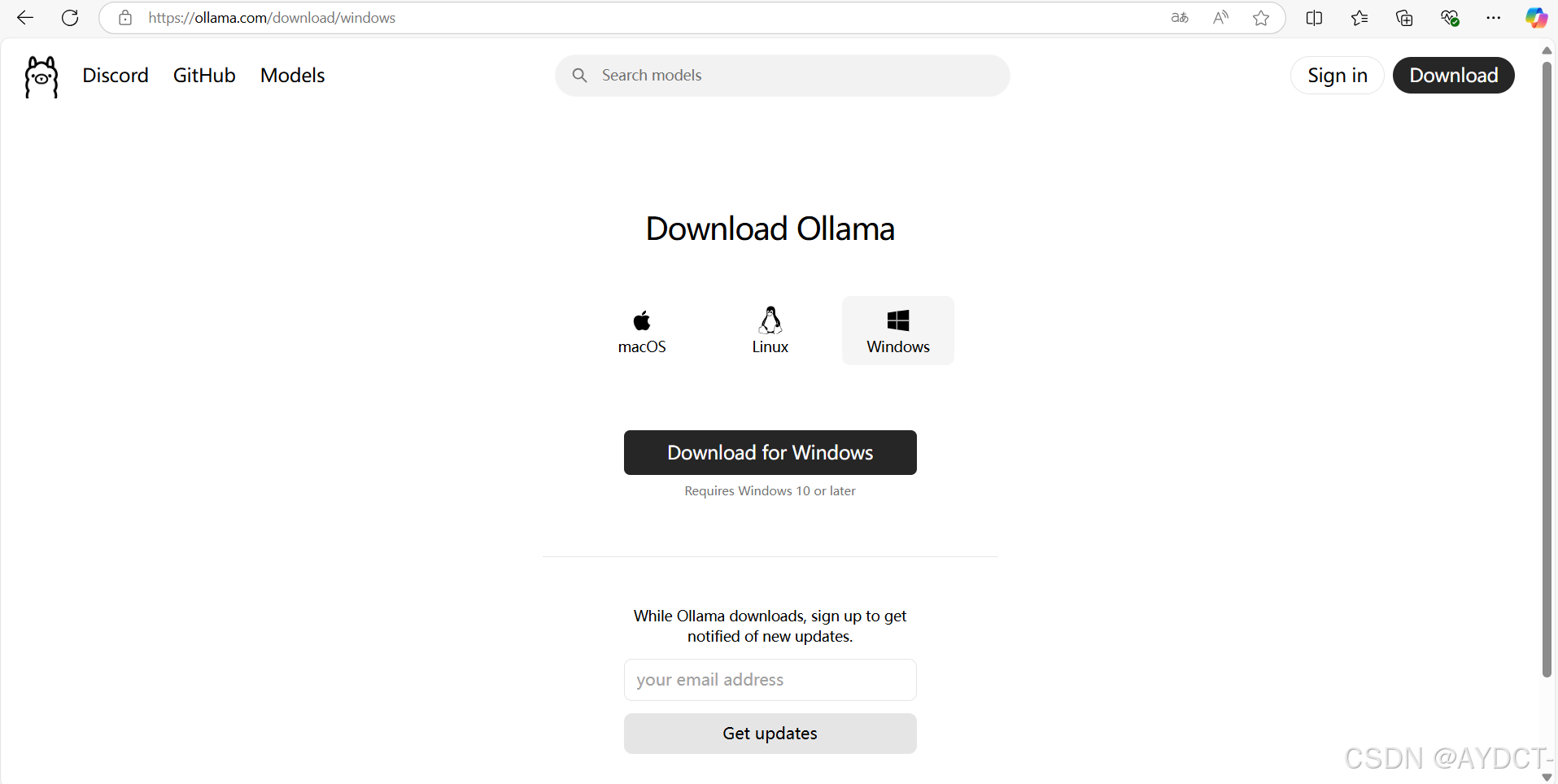This screenshot has width=1558, height=784.
Task: Select the macOS apple icon
Action: 642,320
